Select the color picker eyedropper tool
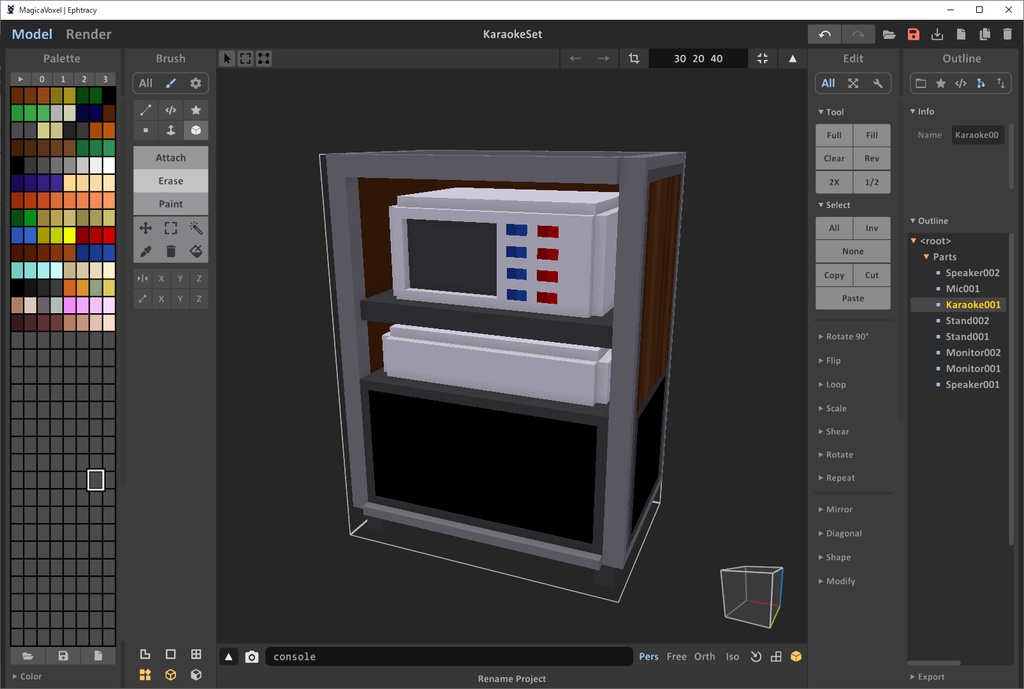This screenshot has width=1024, height=689. pos(146,251)
